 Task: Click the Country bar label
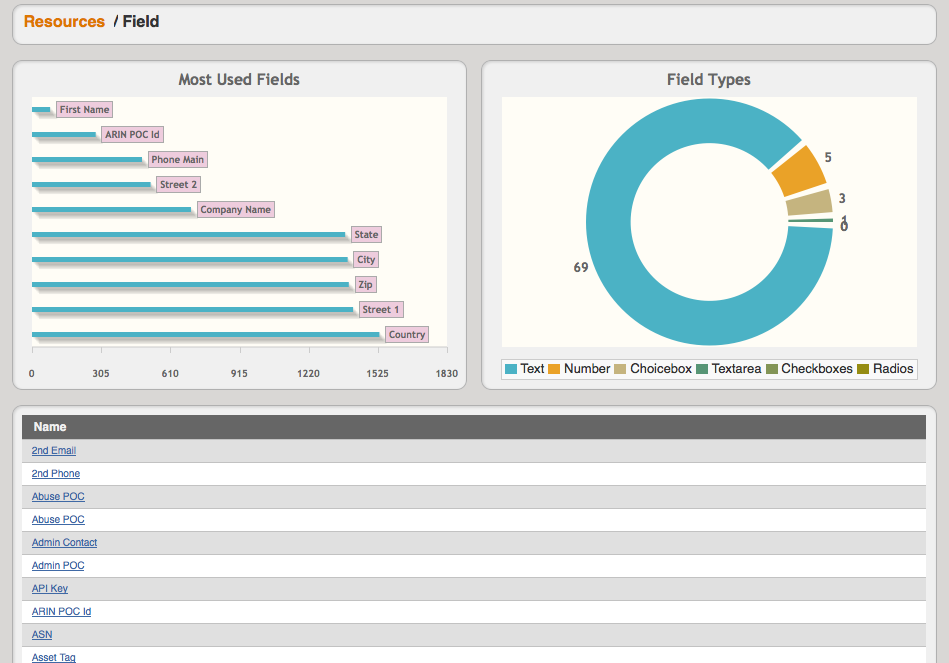[407, 335]
